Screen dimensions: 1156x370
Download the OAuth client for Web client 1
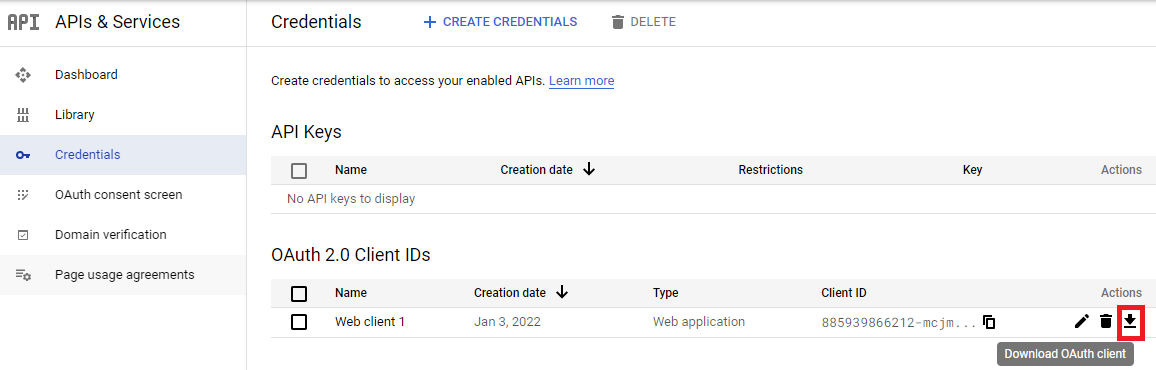point(1129,321)
